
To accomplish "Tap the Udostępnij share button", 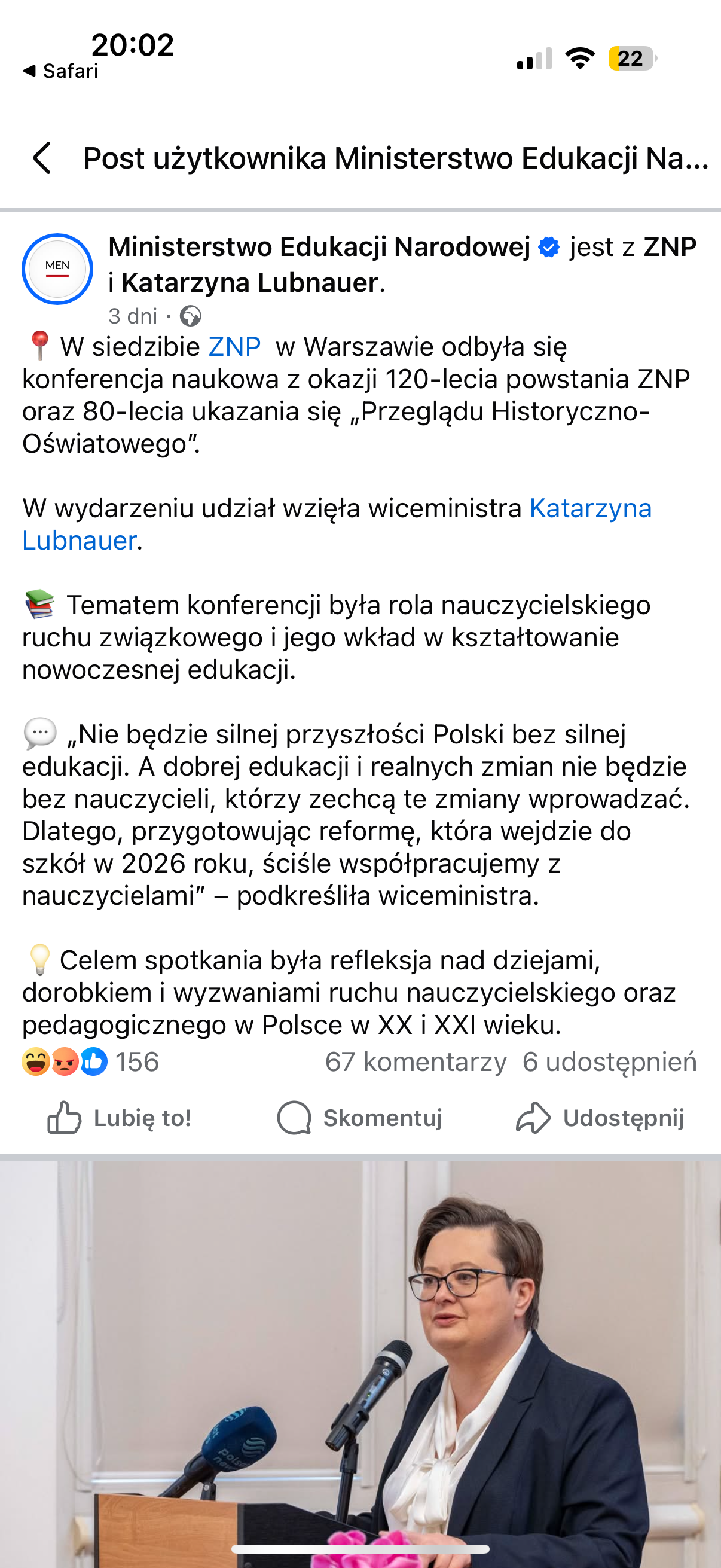I will click(600, 1118).
